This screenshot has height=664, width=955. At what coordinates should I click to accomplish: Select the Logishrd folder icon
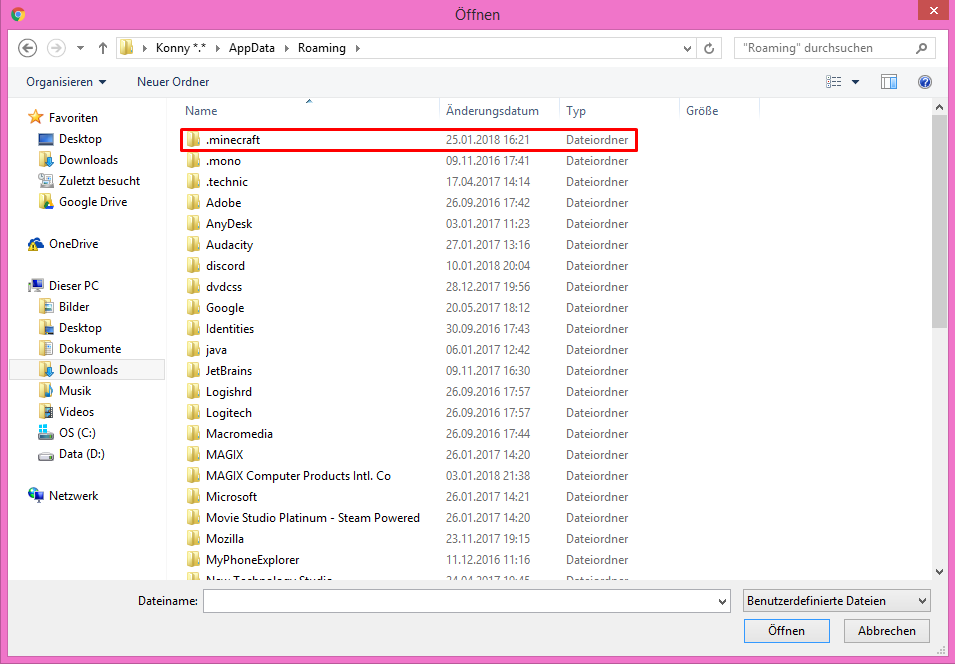[193, 392]
